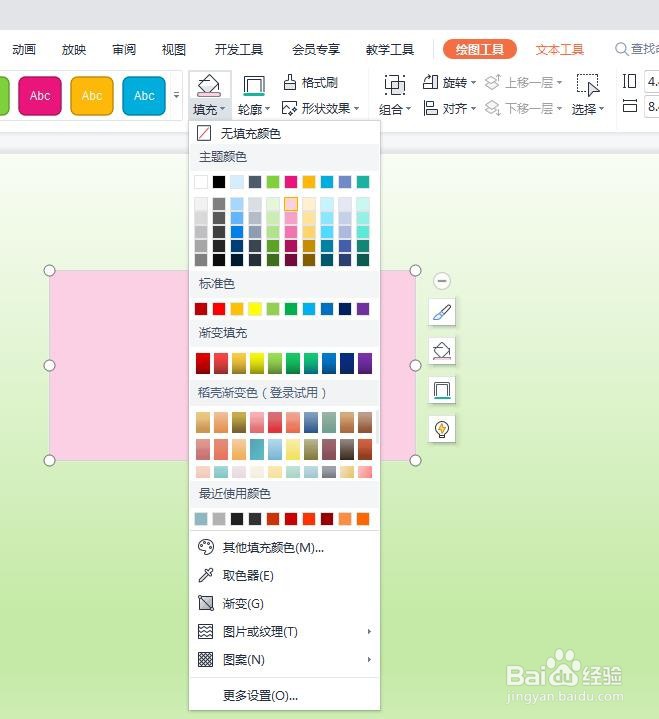Apply the pink Abc shape style
Screen dimensions: 659x719
pyautogui.click(x=40, y=96)
